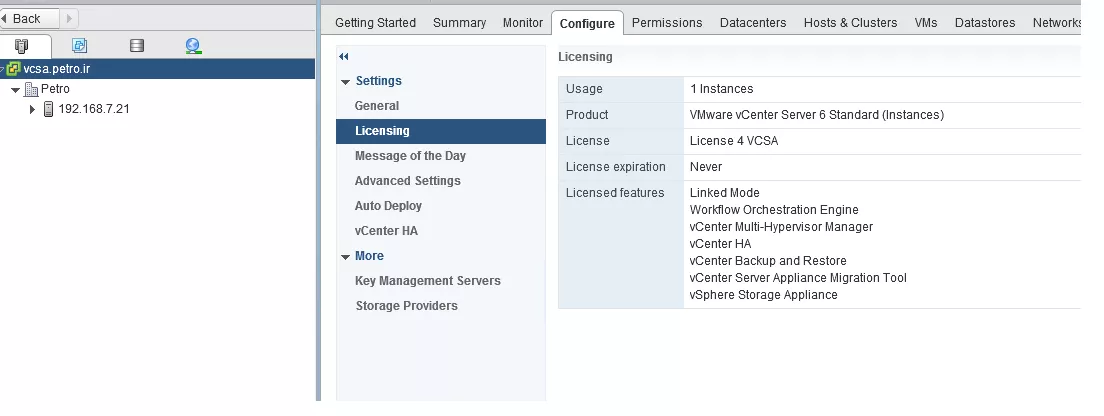Image resolution: width=1104 pixels, height=416 pixels.
Task: Click the Licensed features label
Action: pyautogui.click(x=615, y=193)
